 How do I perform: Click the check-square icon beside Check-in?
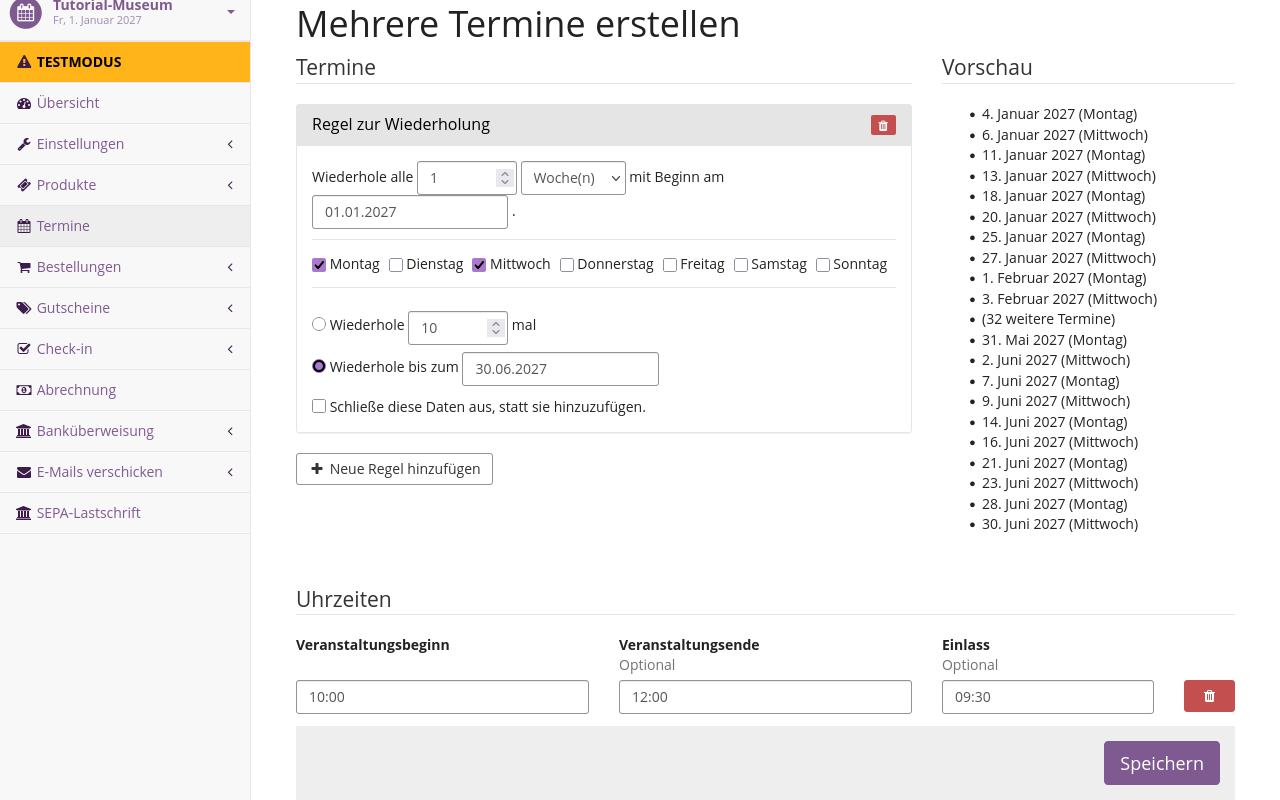tap(24, 349)
